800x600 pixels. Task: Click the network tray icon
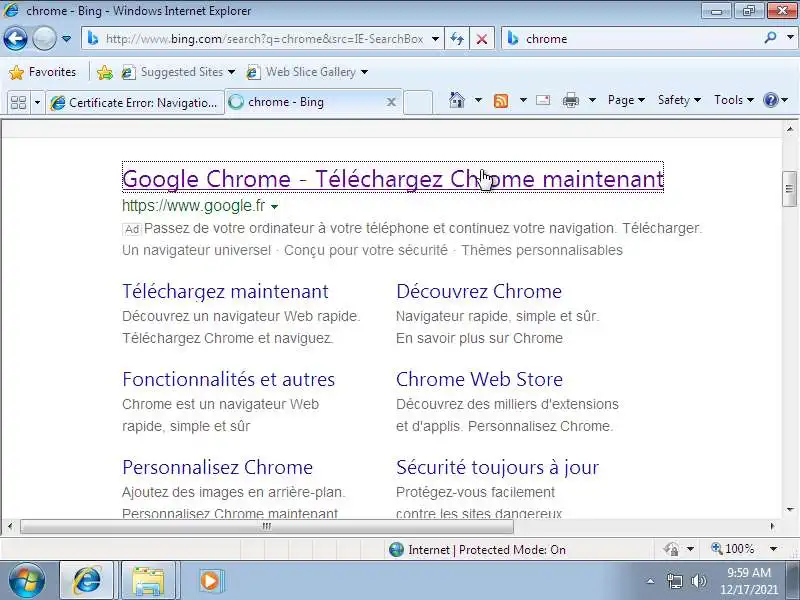pyautogui.click(x=674, y=581)
